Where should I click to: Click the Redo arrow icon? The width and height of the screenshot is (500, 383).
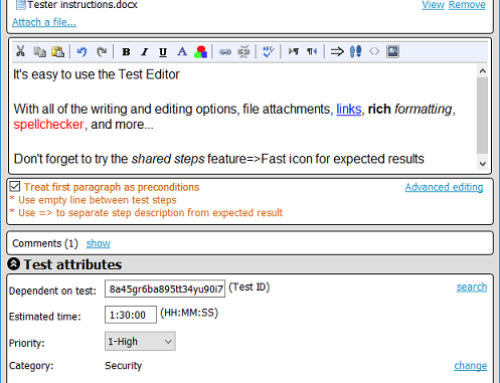pyautogui.click(x=102, y=52)
